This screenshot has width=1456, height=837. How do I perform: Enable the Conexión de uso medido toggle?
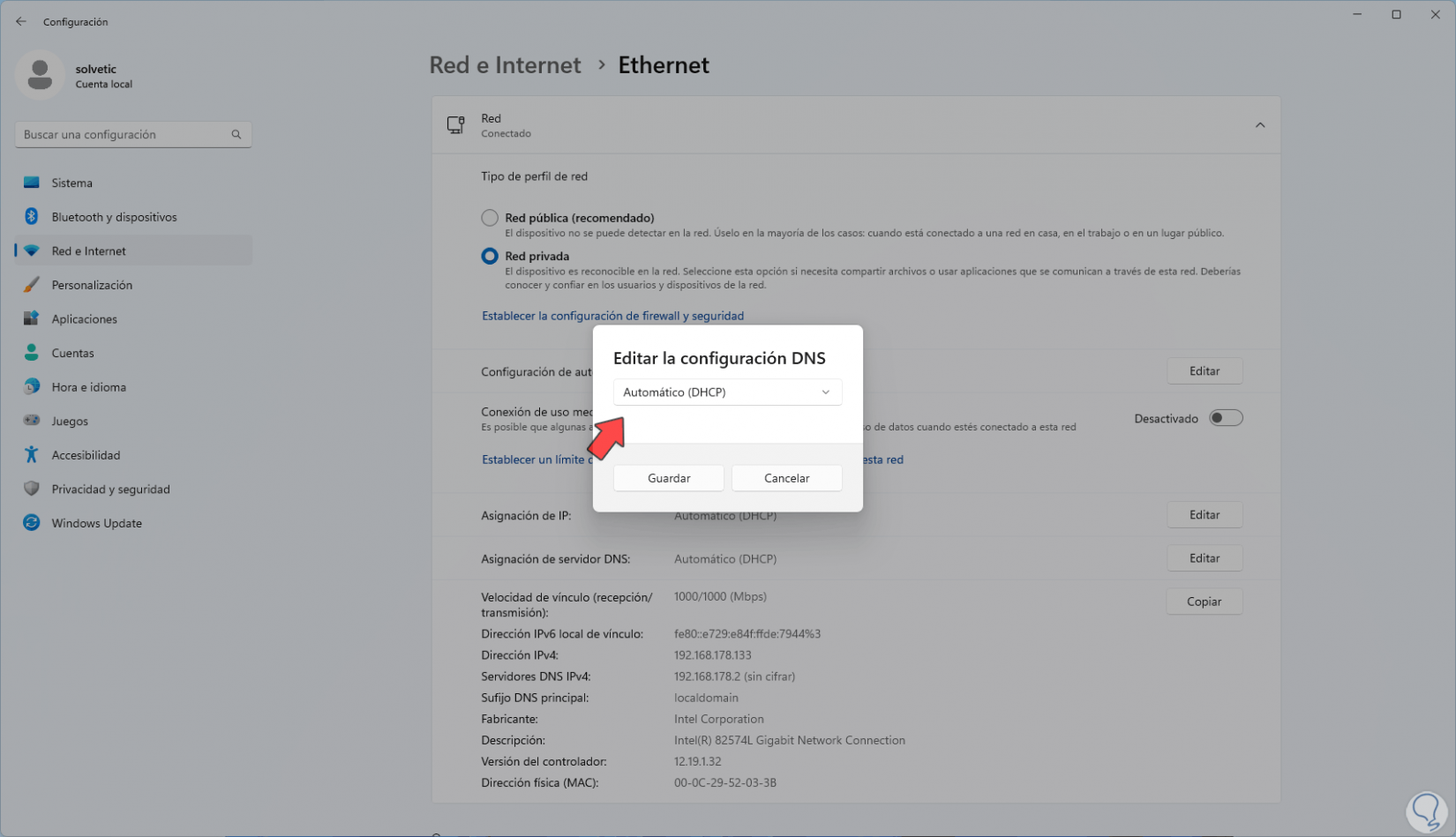pos(1226,417)
